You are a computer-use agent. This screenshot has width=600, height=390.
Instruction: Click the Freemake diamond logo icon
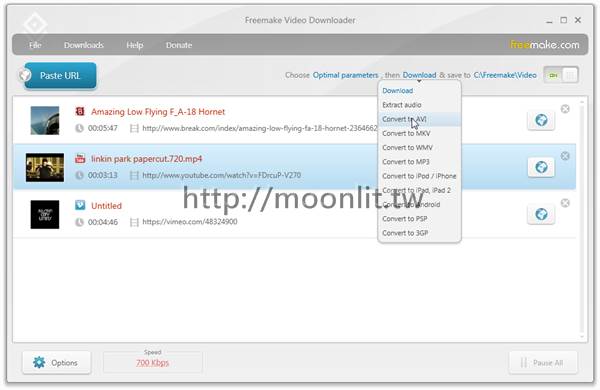point(35,24)
